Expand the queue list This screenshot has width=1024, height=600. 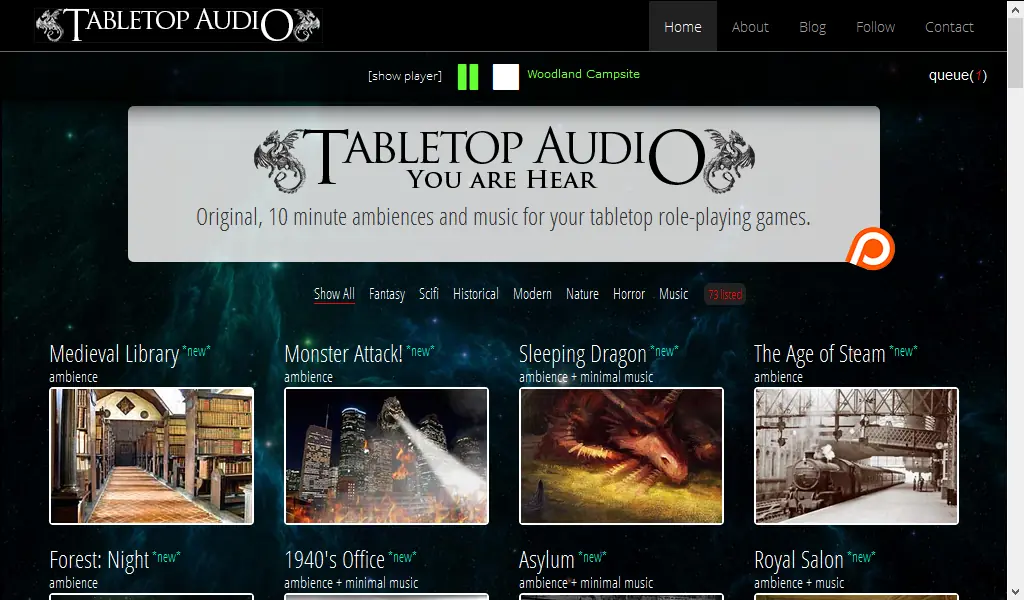pyautogui.click(x=957, y=75)
